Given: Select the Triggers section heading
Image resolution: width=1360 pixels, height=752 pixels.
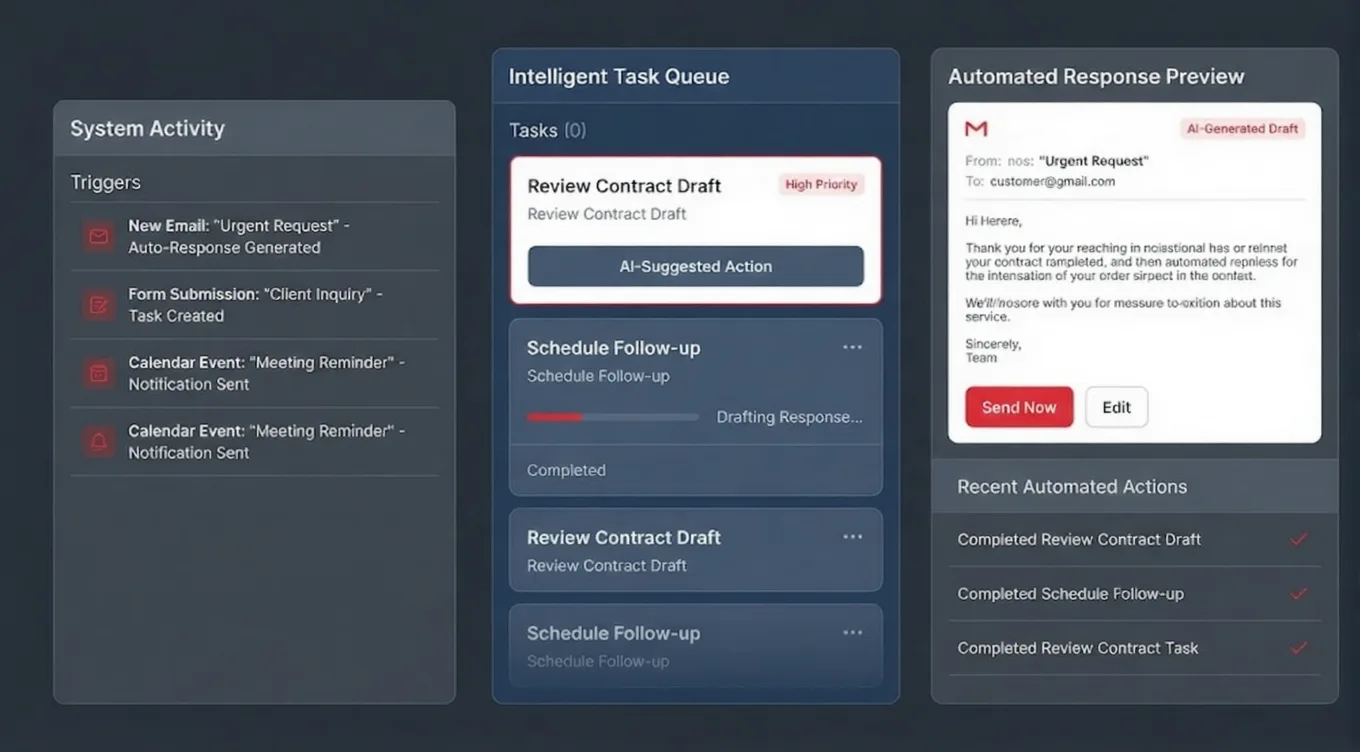Looking at the screenshot, I should pos(106,182).
